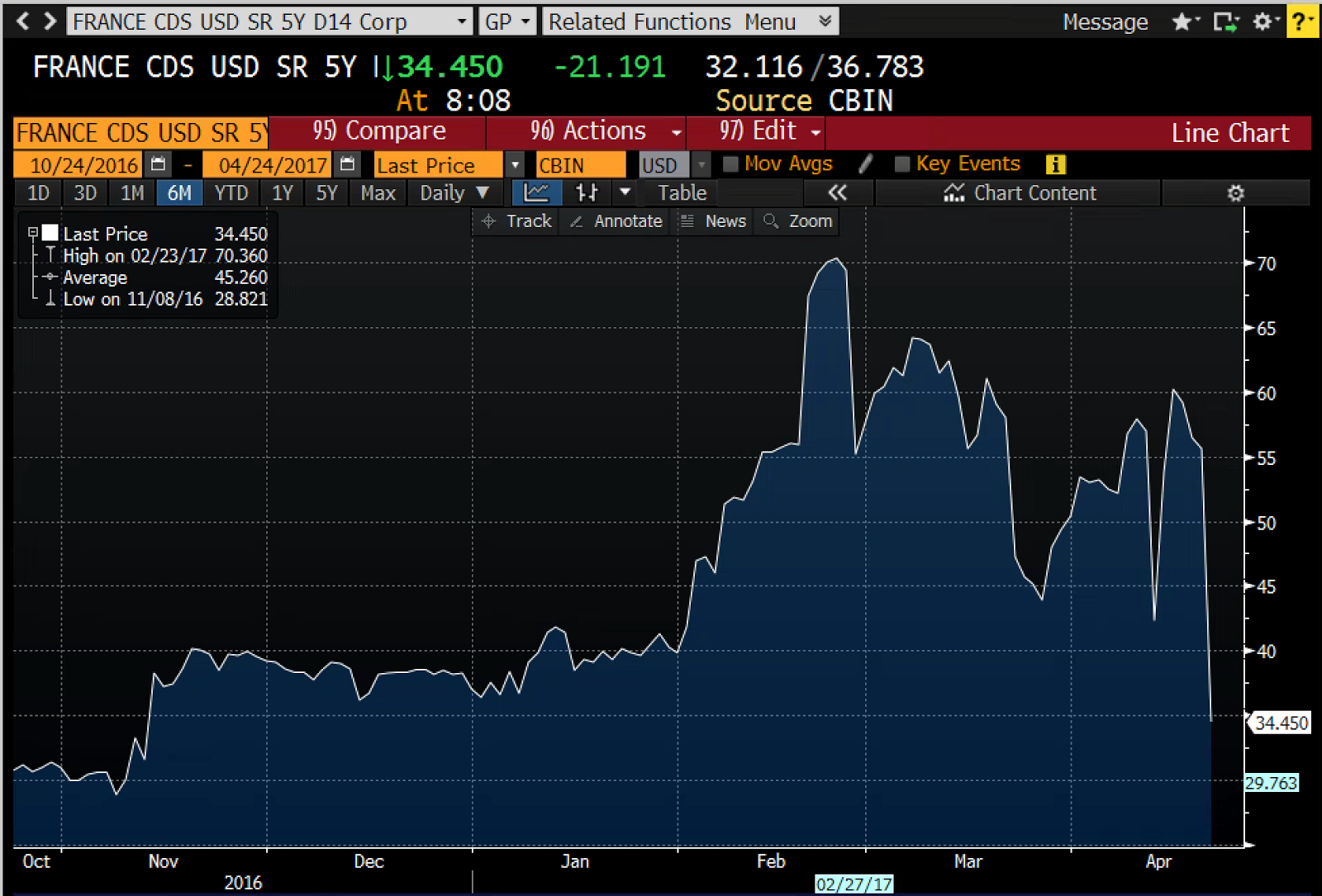Screen dimensions: 1322x896
Task: Open the chart type dropdown arrow
Action: (x=625, y=192)
